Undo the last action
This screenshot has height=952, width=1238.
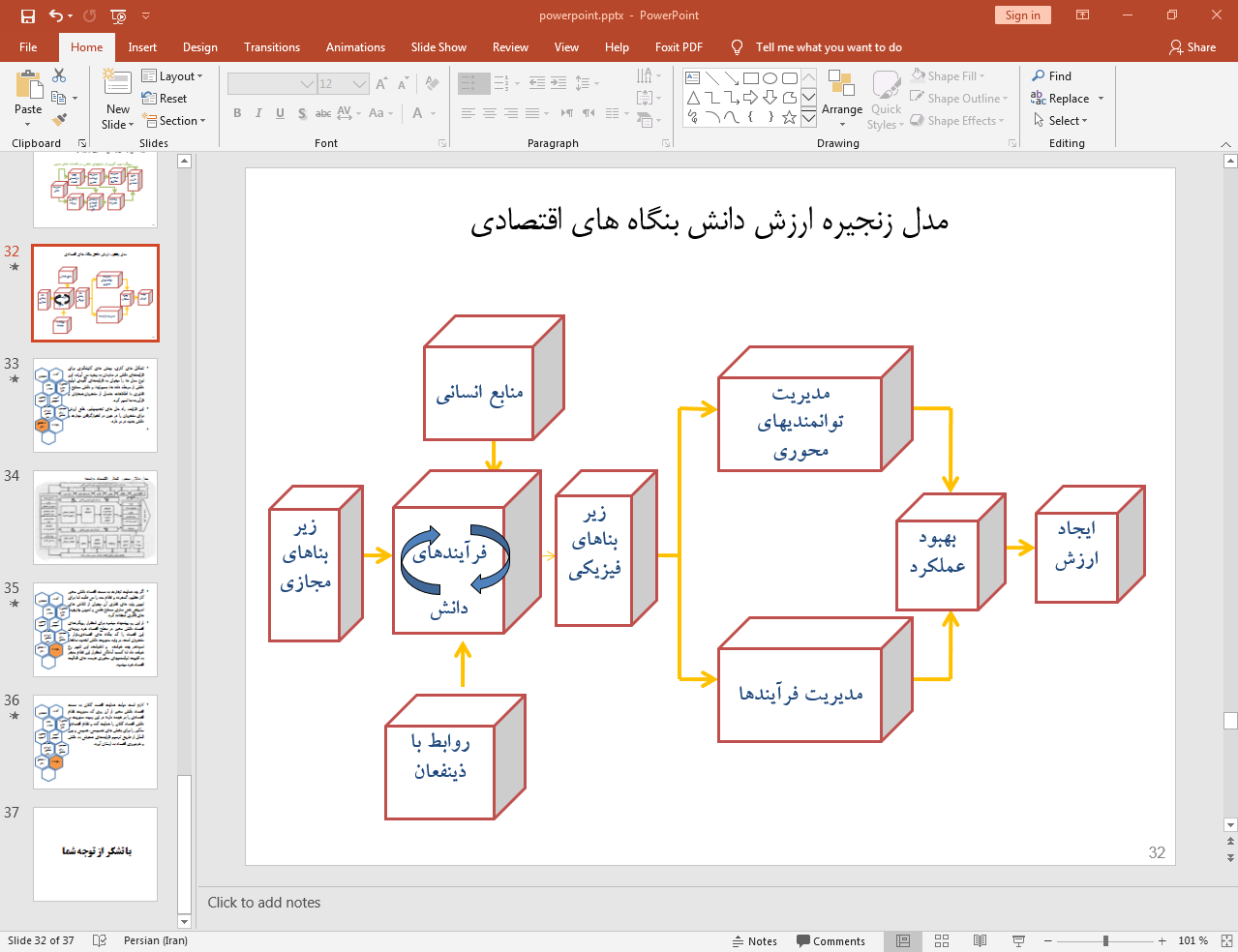(x=56, y=15)
